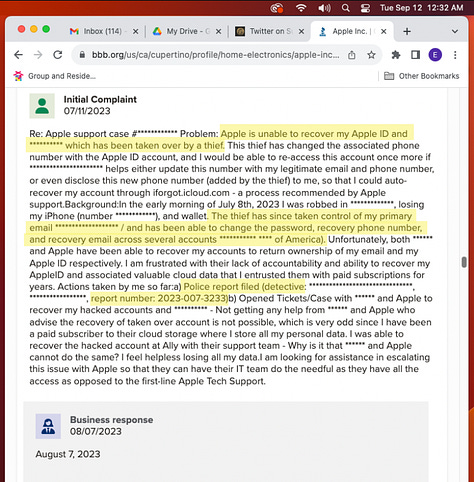Click the August 7, 2023 text
Screen dimensions: 474x482
[68, 454]
